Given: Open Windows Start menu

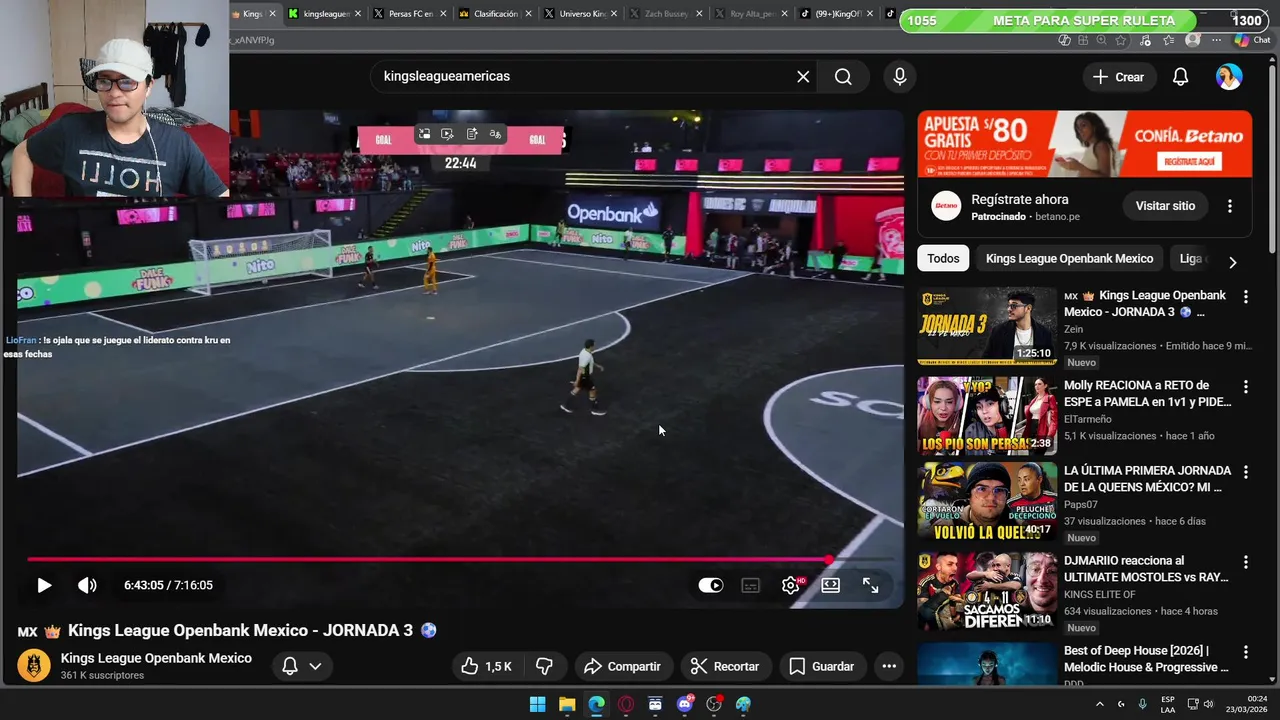Looking at the screenshot, I should pos(537,704).
